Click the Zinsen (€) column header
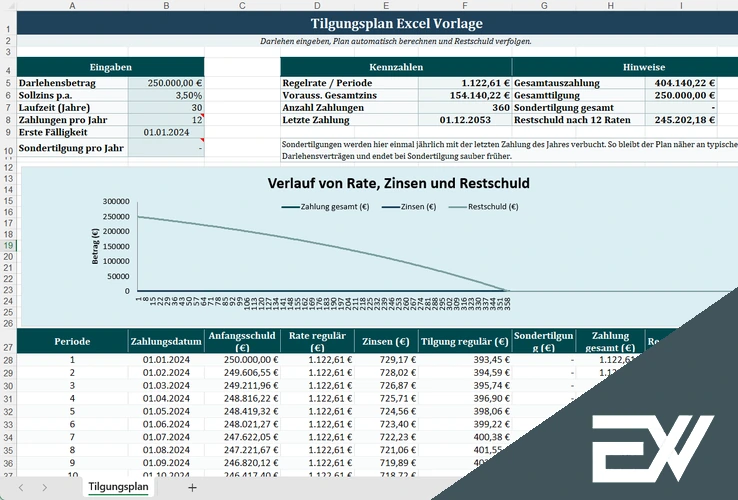738x500 pixels. [x=386, y=341]
